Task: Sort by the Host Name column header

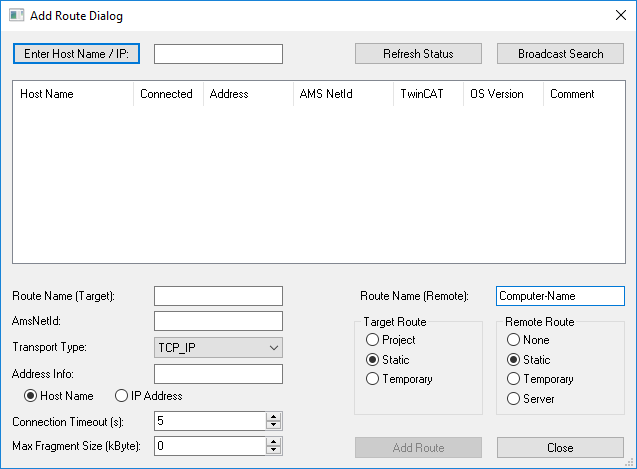Action: [73, 94]
